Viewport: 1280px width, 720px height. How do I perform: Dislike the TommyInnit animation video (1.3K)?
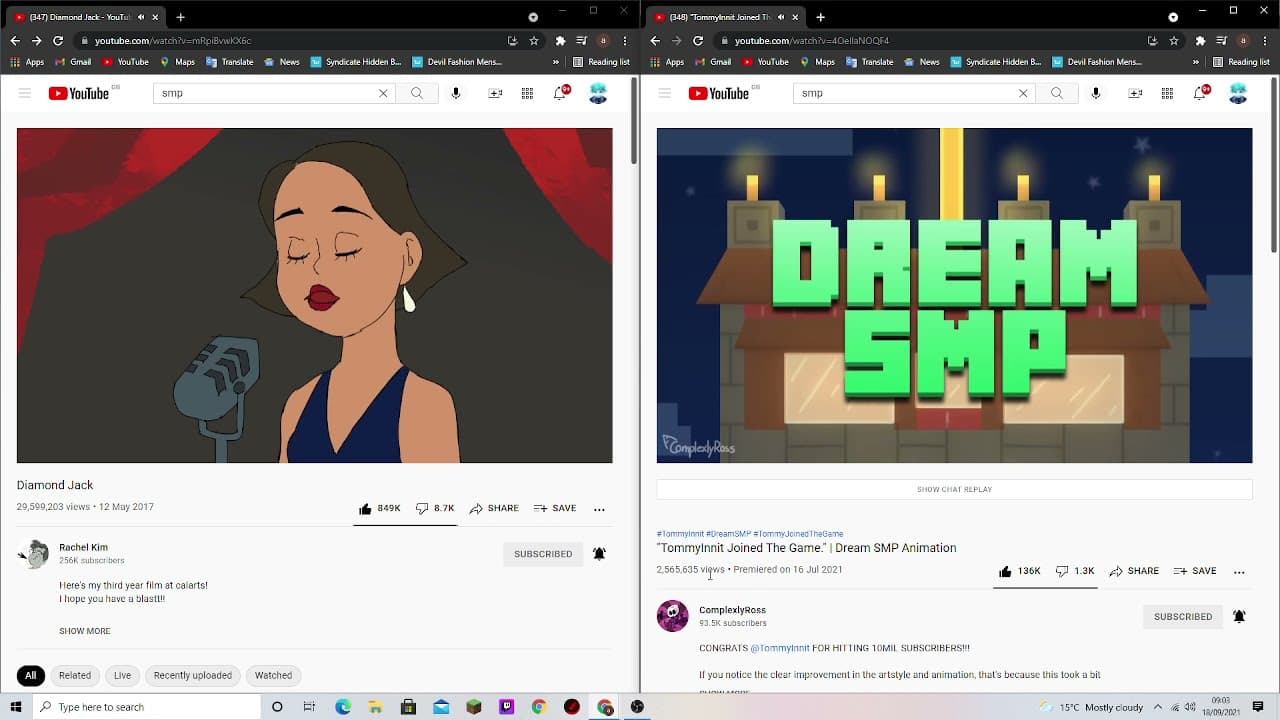pos(1075,571)
